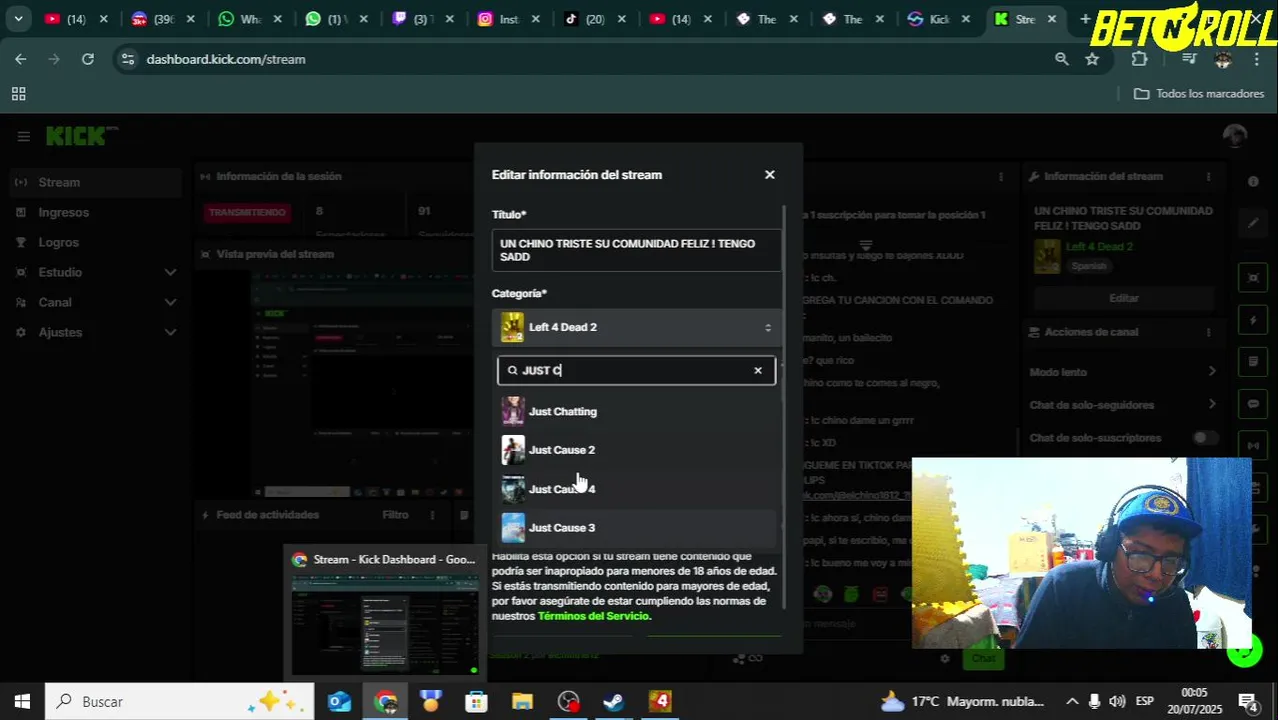The height and width of the screenshot is (720, 1278).
Task: Click the notes document icon in right rail
Action: coord(1253,362)
